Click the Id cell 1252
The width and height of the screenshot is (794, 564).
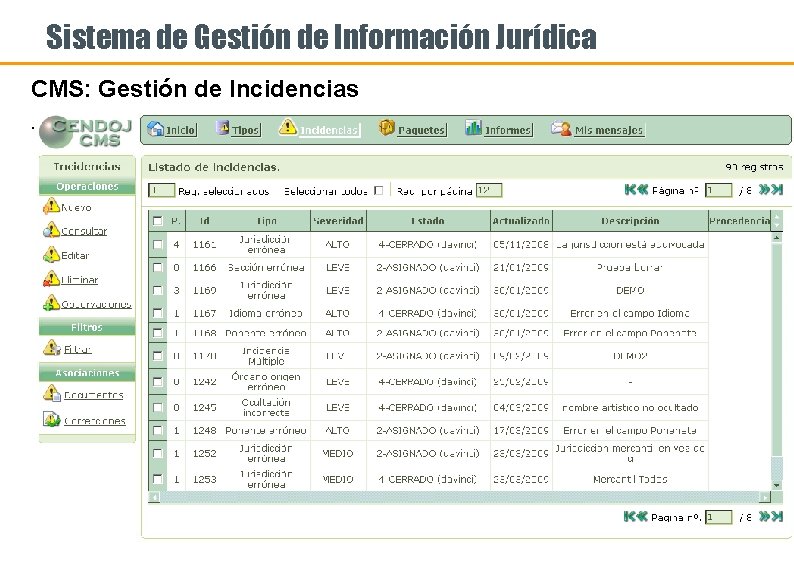205,454
